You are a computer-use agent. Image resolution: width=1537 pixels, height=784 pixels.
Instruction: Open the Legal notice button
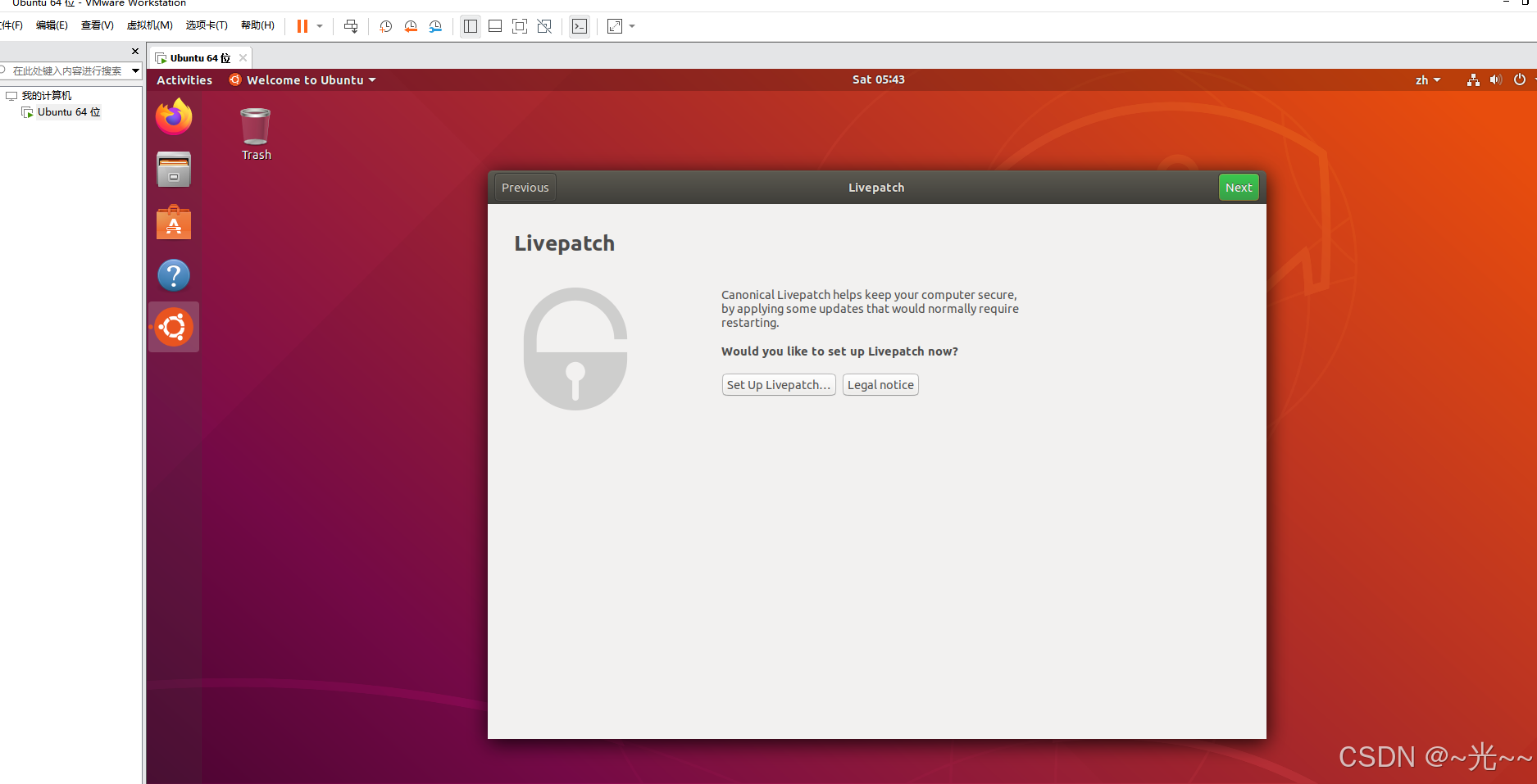pyautogui.click(x=880, y=385)
